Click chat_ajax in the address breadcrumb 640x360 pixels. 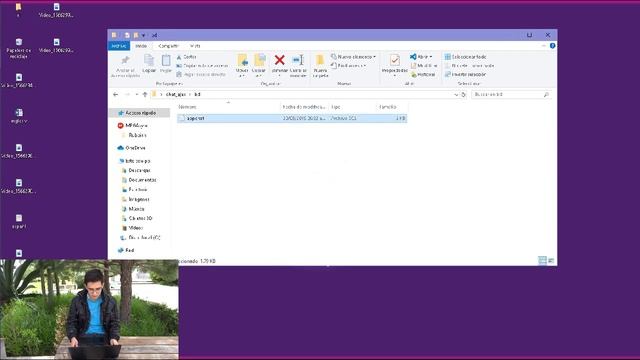coord(176,94)
